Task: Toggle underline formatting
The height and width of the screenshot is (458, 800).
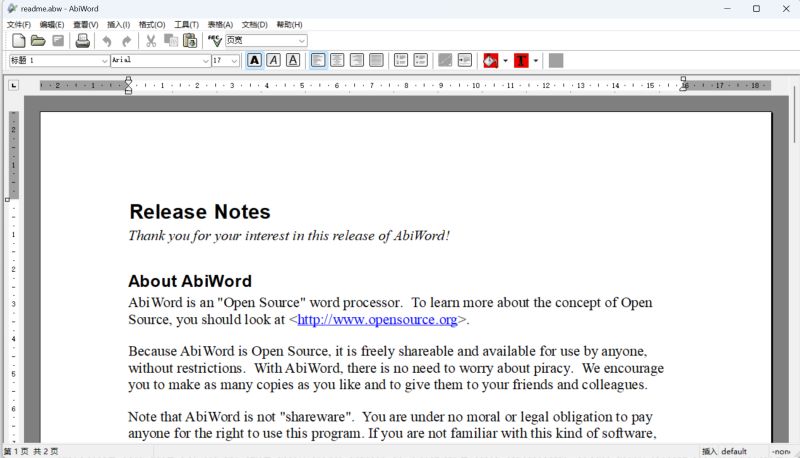Action: pos(293,61)
